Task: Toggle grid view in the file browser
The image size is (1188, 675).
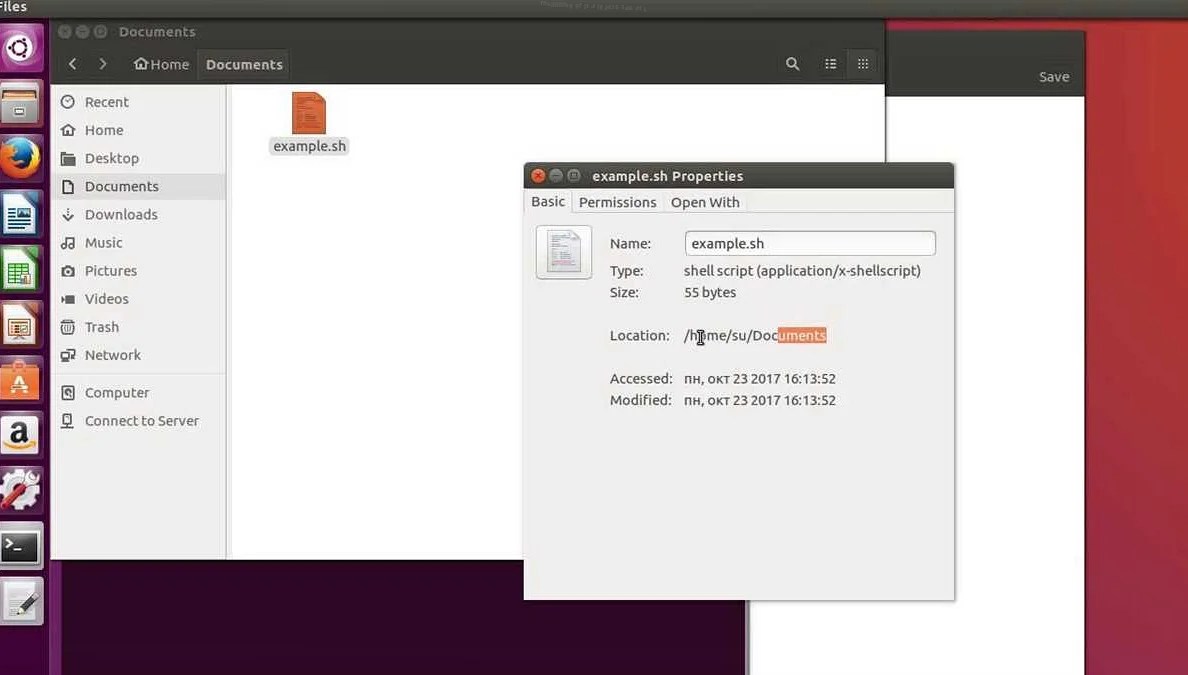Action: point(862,63)
